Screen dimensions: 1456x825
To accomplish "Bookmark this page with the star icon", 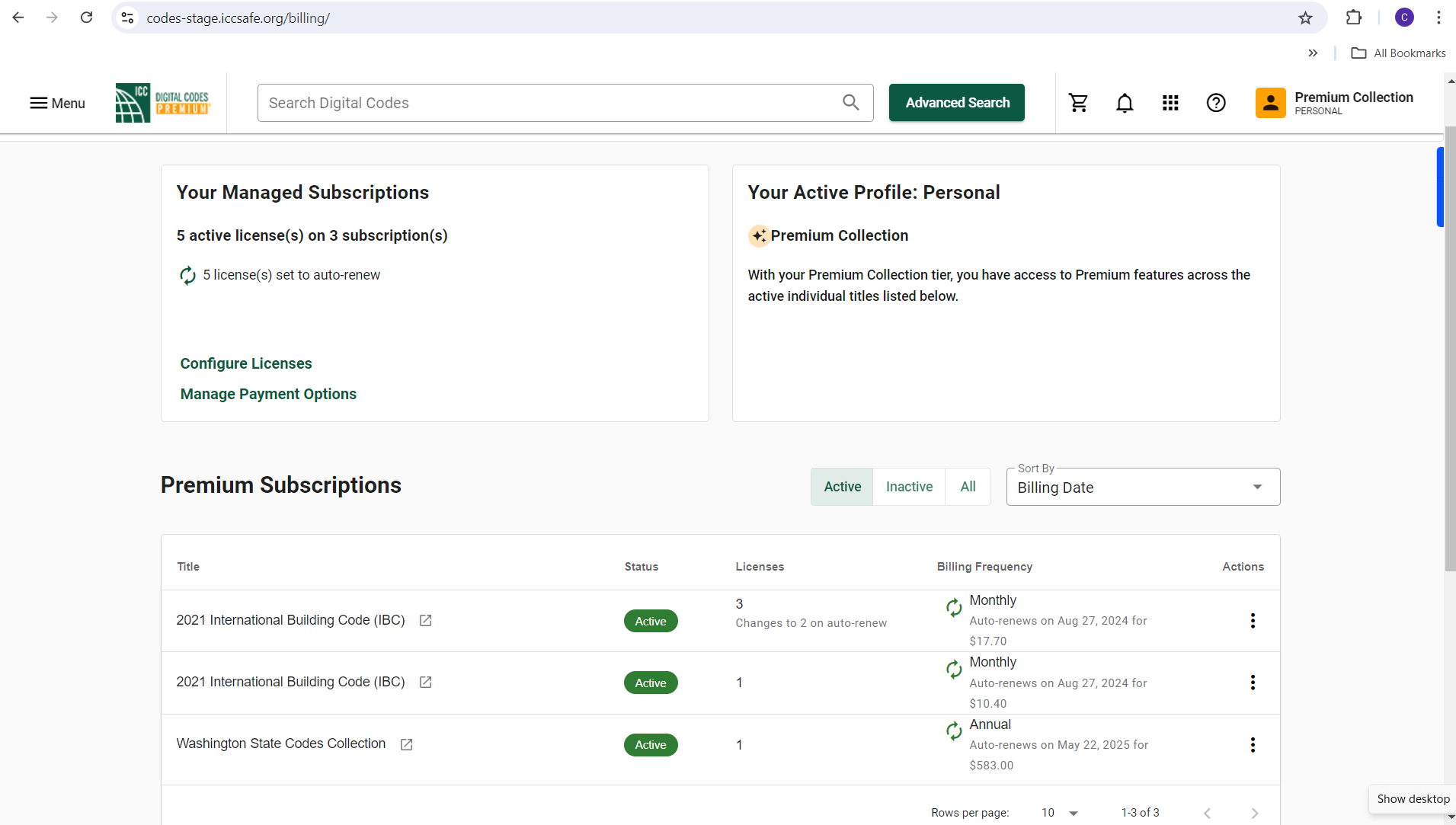I will 1305,18.
